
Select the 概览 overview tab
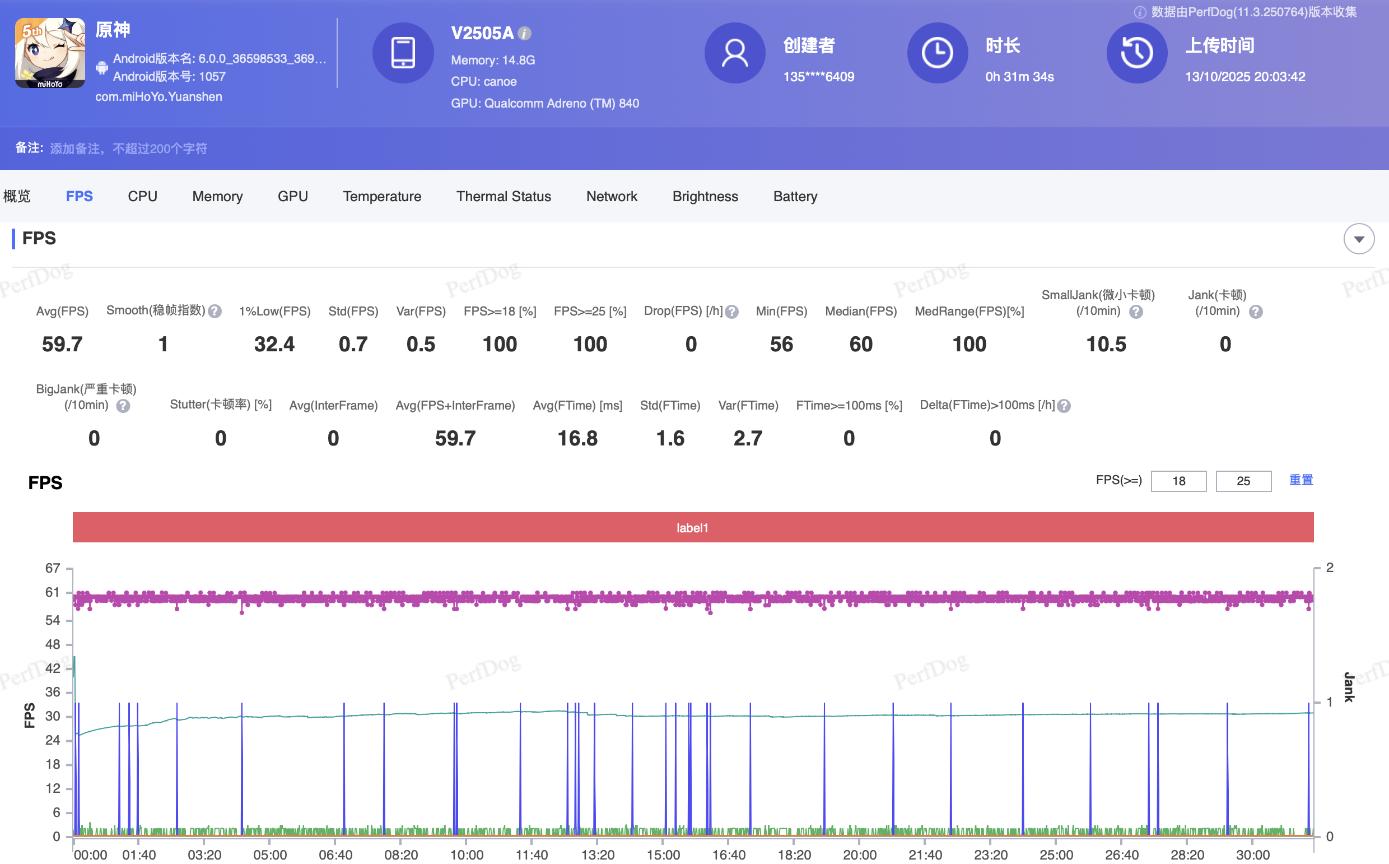coord(17,196)
